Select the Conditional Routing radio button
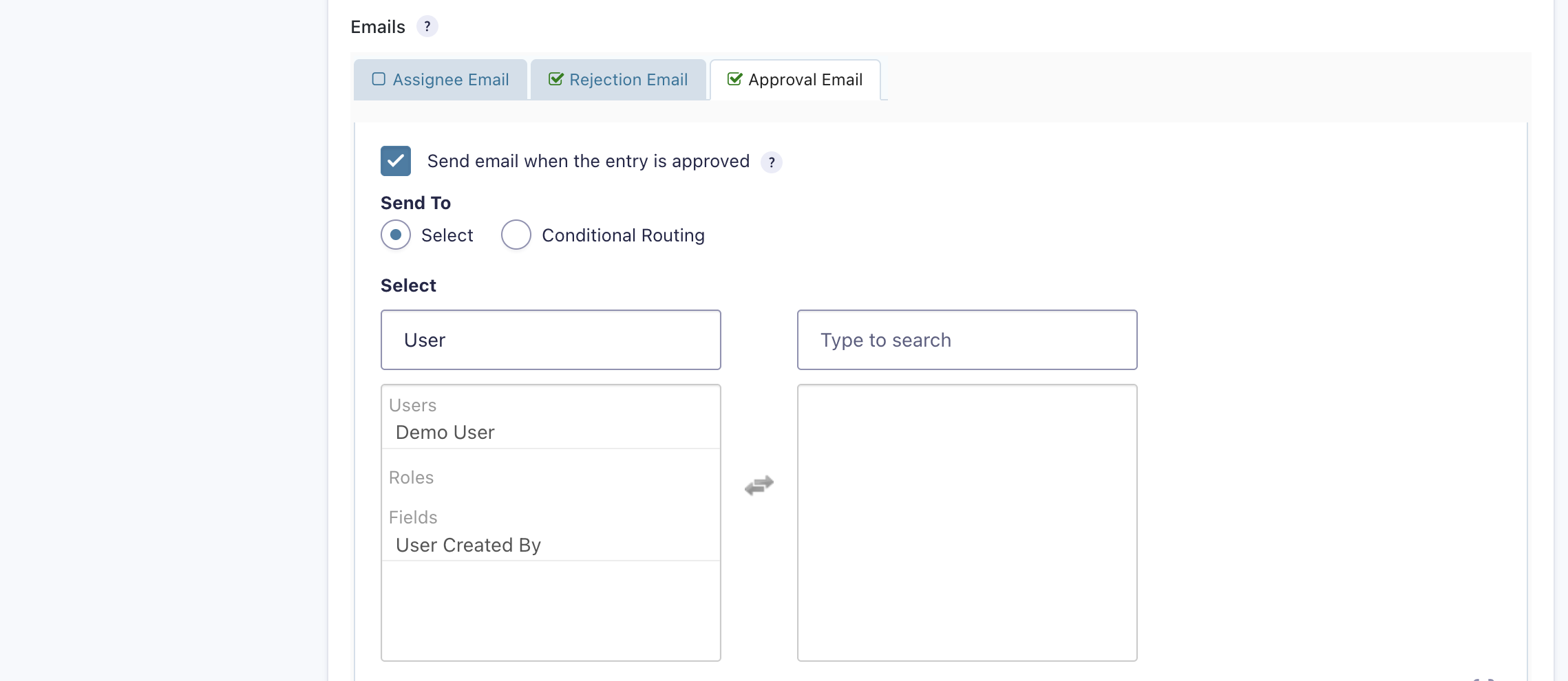The width and height of the screenshot is (1568, 681). [516, 235]
